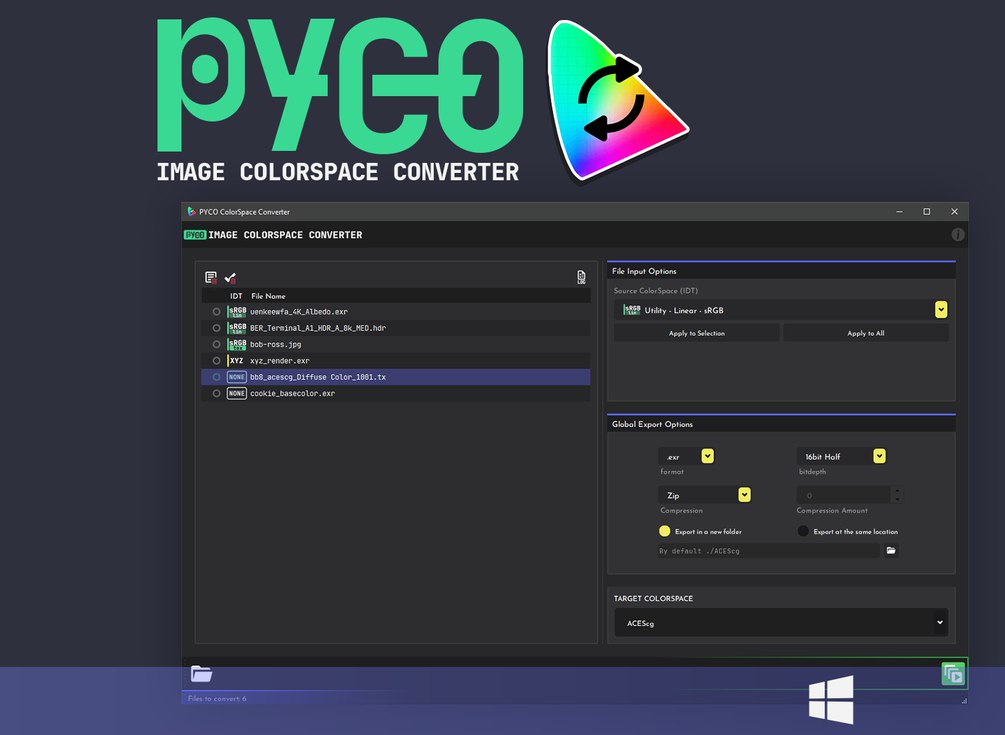Select file cookie_basecolor.exr
The image size is (1005, 735).
292,393
